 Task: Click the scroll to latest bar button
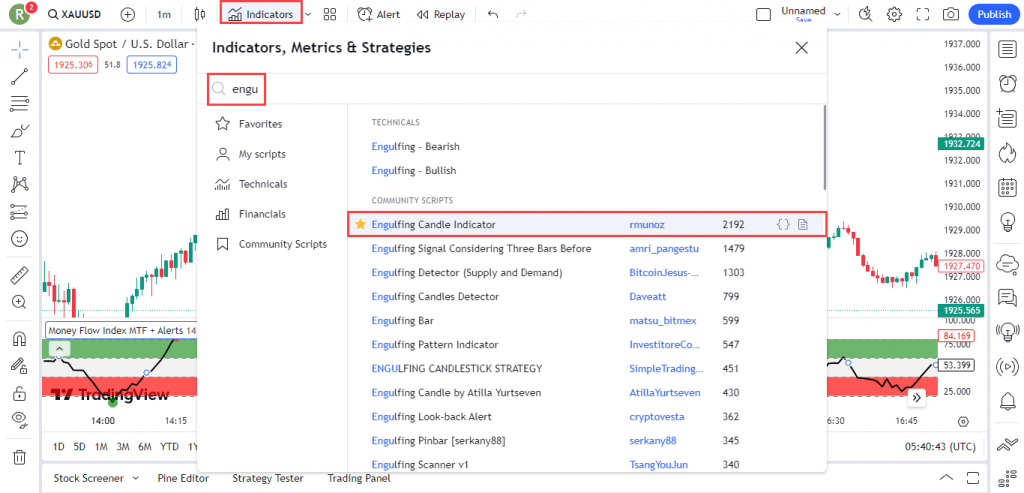[x=917, y=397]
